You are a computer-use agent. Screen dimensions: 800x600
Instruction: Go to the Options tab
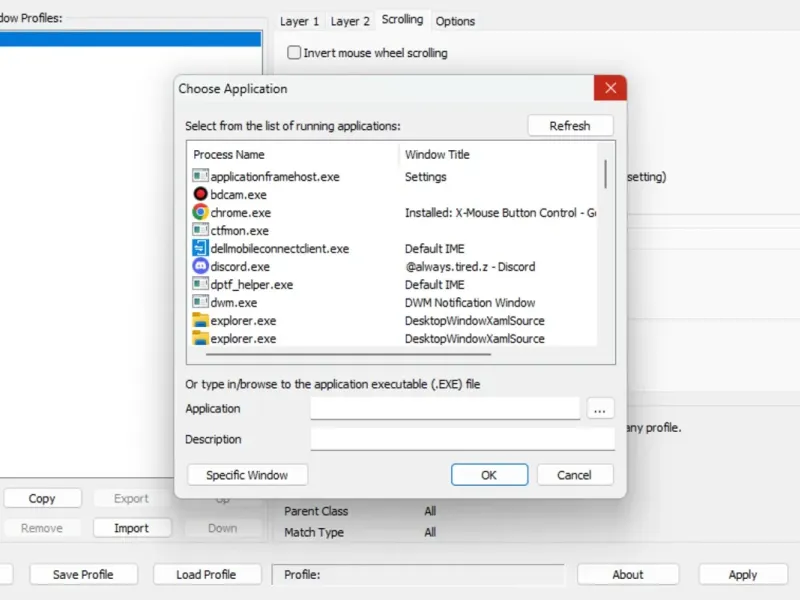455,21
